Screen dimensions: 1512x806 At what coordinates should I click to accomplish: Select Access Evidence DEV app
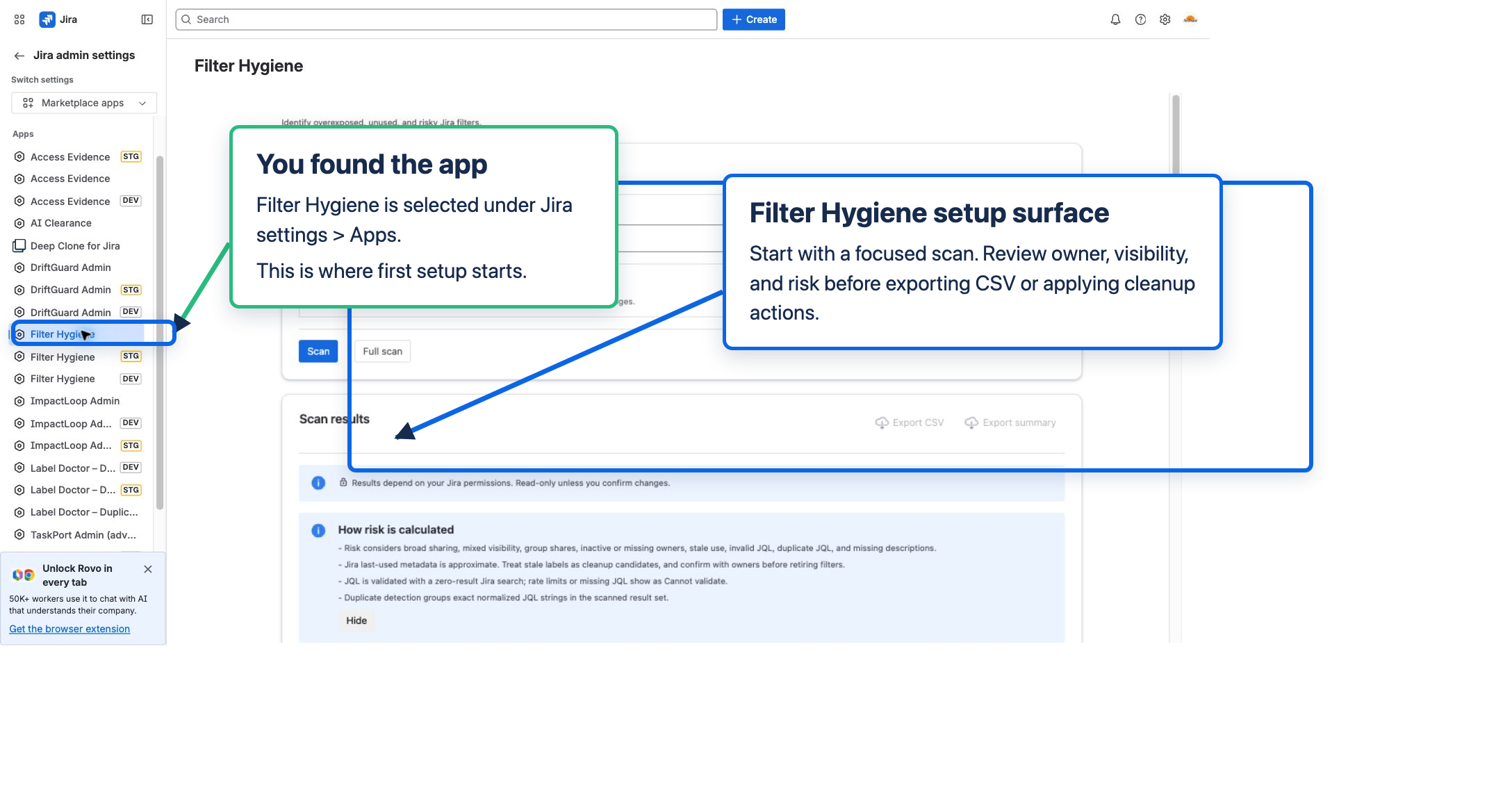[x=78, y=201]
